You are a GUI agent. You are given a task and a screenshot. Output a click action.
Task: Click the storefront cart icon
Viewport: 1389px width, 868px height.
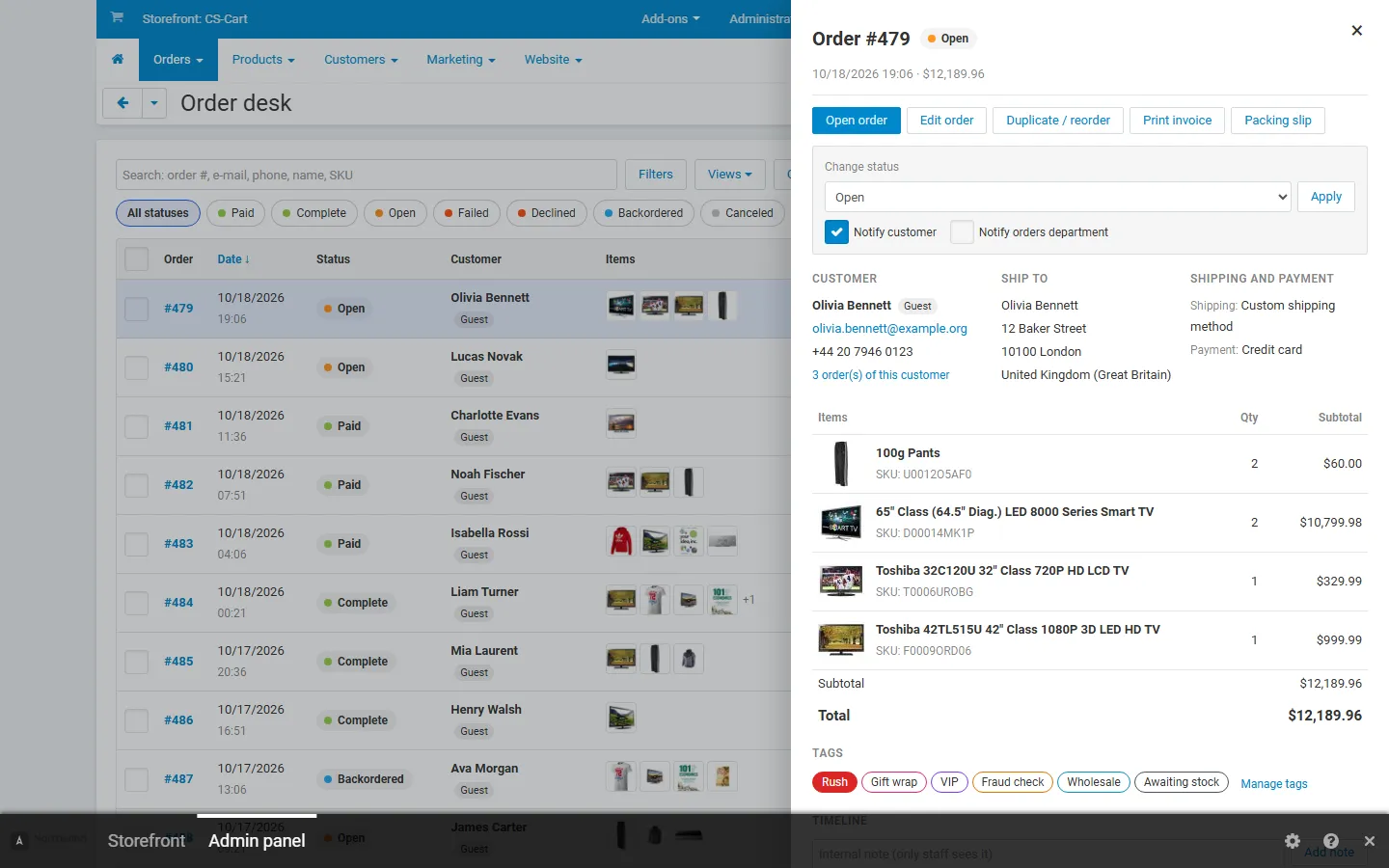click(117, 18)
